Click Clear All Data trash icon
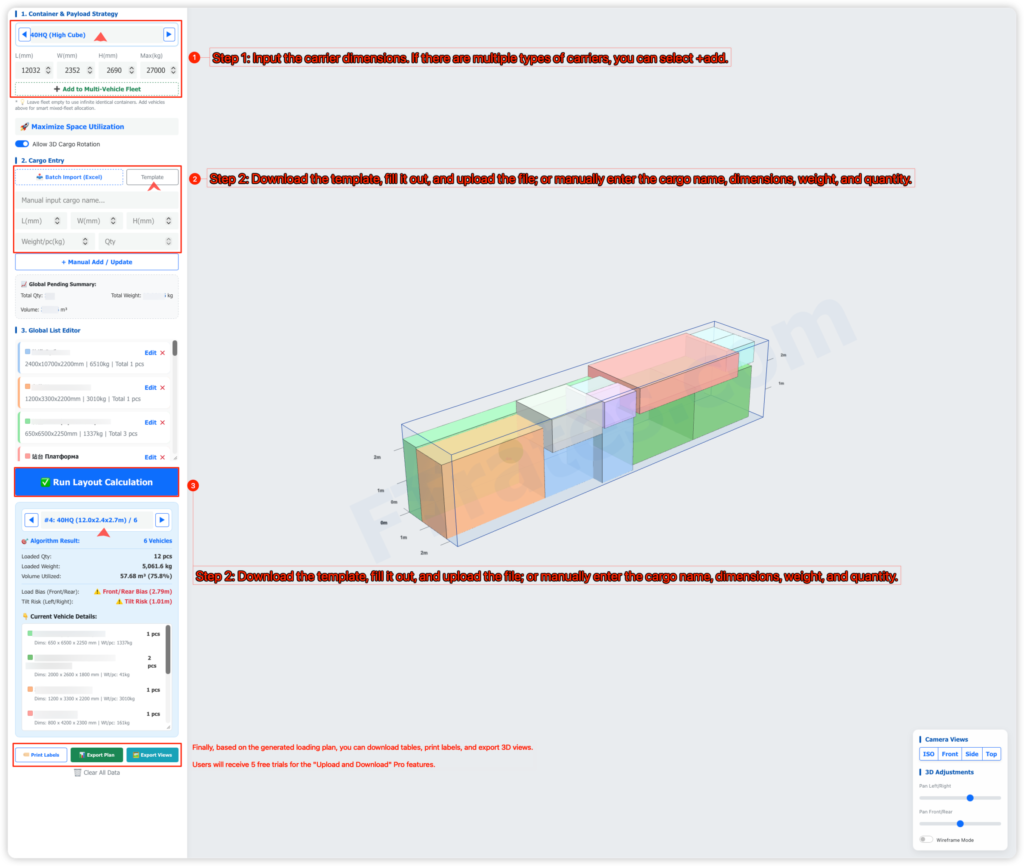This screenshot has height=866, width=1024. (x=77, y=772)
